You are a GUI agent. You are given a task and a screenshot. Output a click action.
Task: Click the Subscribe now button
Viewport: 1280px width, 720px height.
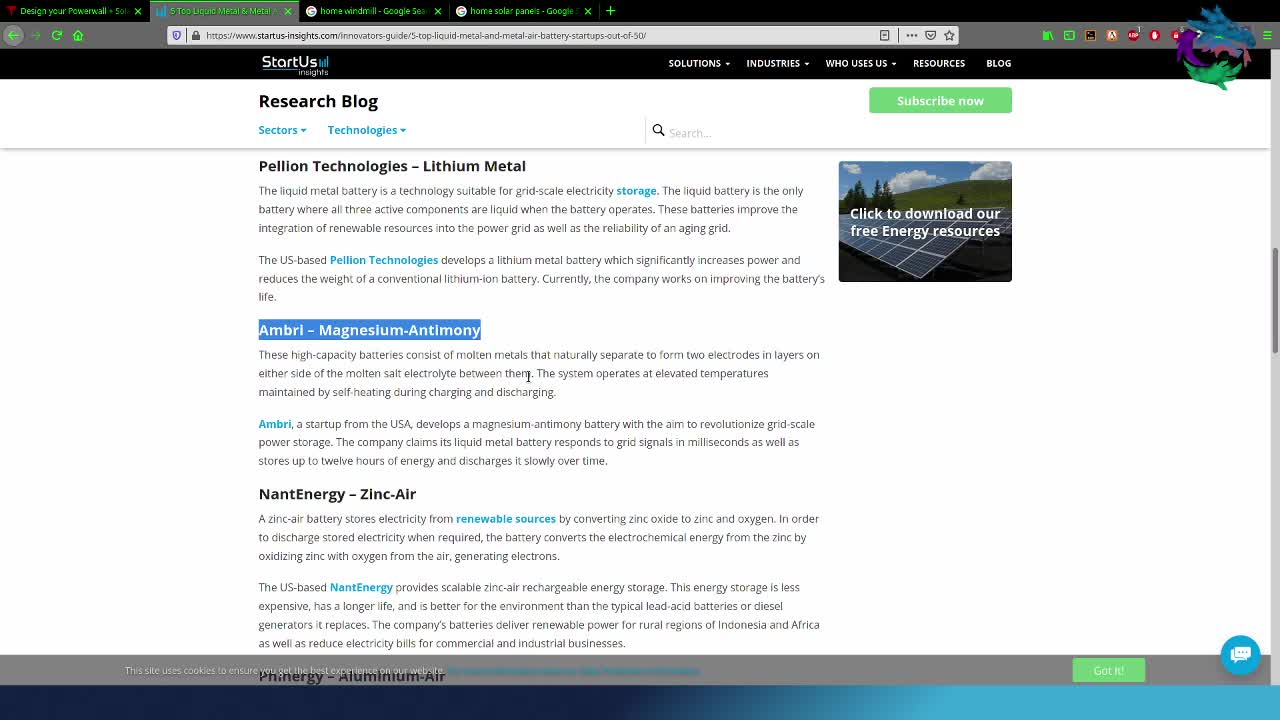tap(940, 100)
